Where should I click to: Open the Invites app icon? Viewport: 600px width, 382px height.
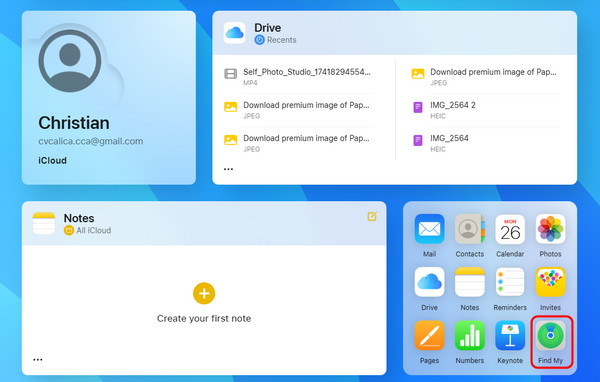pyautogui.click(x=550, y=282)
